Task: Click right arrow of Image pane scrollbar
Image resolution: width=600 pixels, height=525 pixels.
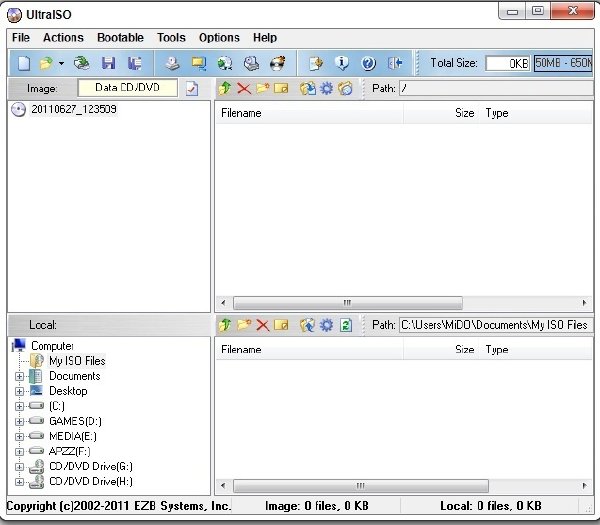Action: click(x=584, y=303)
